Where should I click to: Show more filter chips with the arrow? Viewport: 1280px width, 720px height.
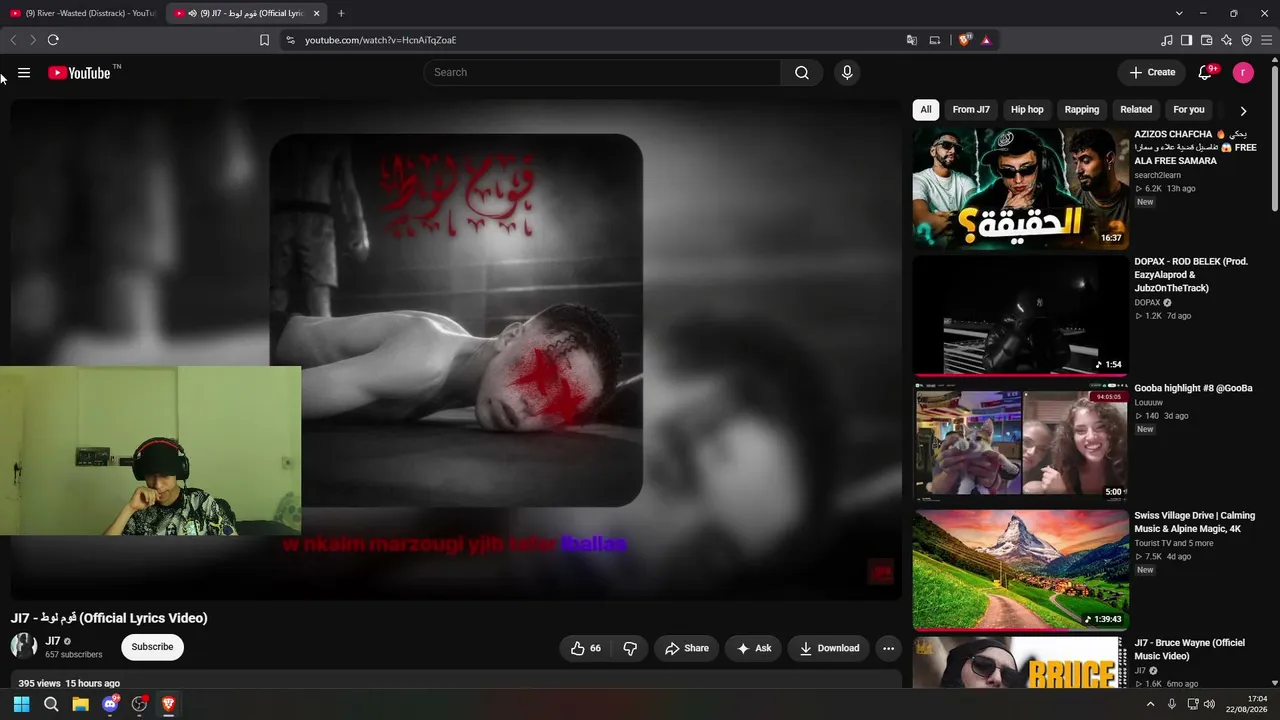tap(1243, 111)
